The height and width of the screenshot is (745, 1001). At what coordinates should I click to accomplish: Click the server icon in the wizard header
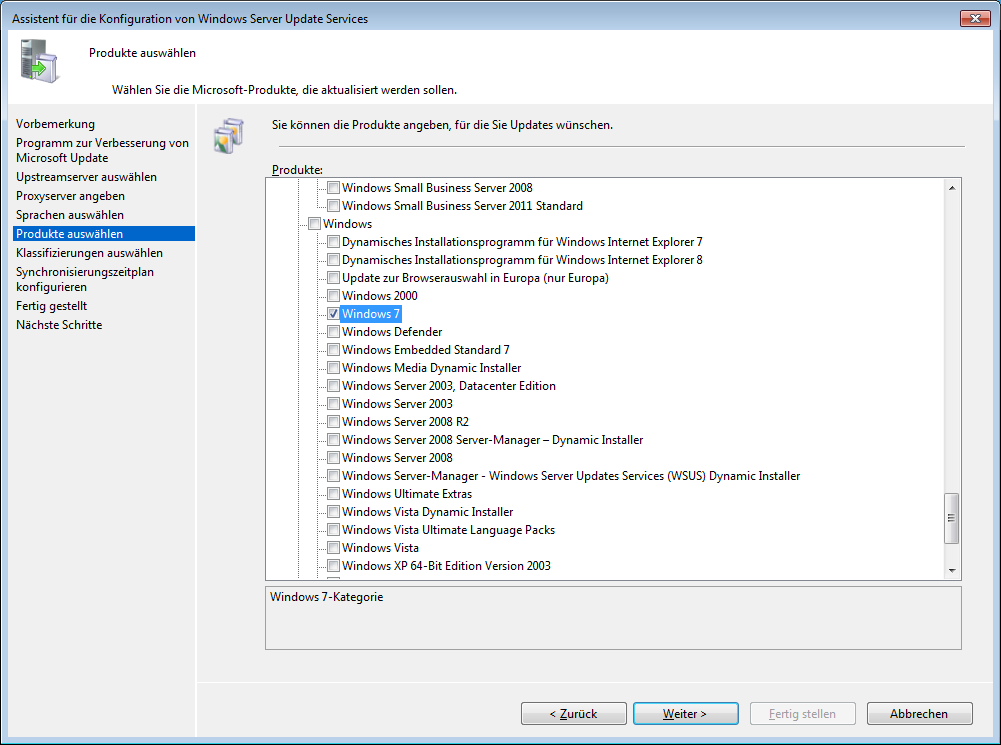coord(40,61)
